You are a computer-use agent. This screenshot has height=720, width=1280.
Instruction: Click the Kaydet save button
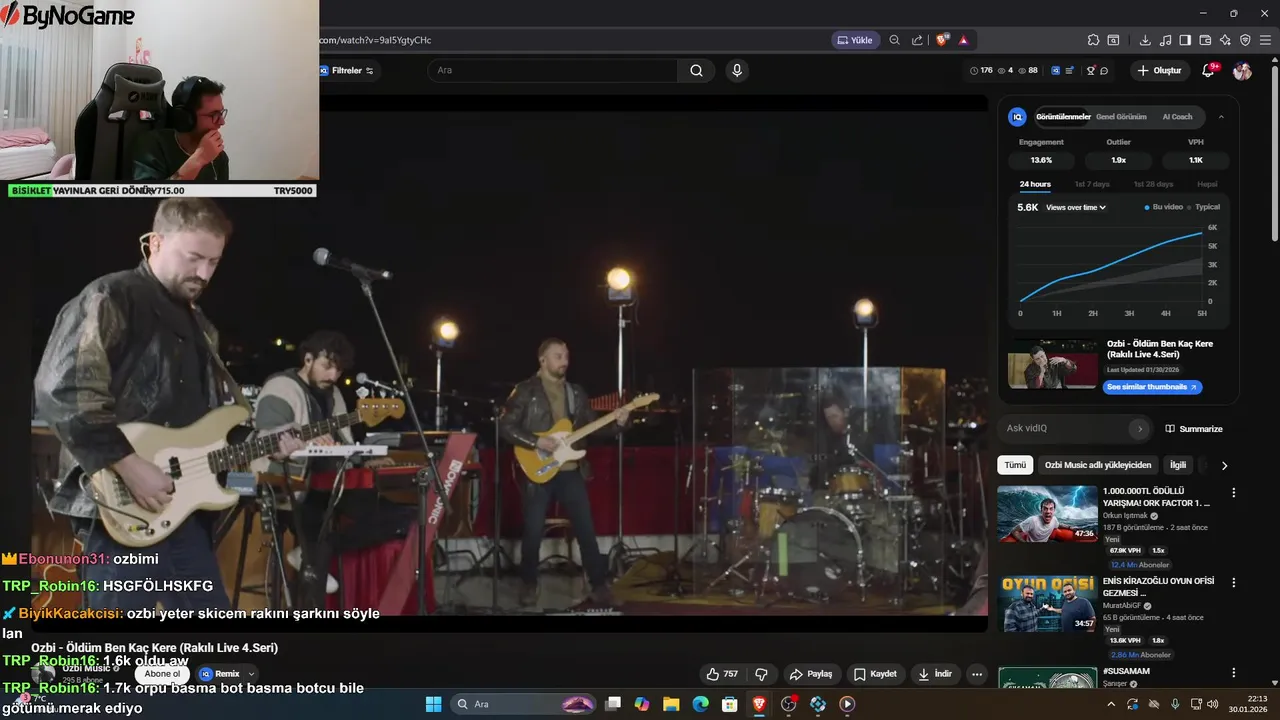click(x=875, y=674)
